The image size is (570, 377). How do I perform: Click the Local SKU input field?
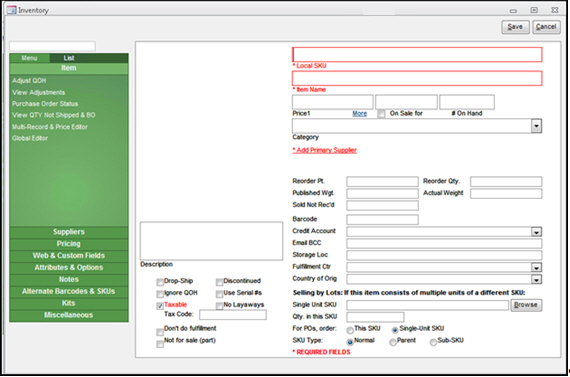pyautogui.click(x=417, y=55)
